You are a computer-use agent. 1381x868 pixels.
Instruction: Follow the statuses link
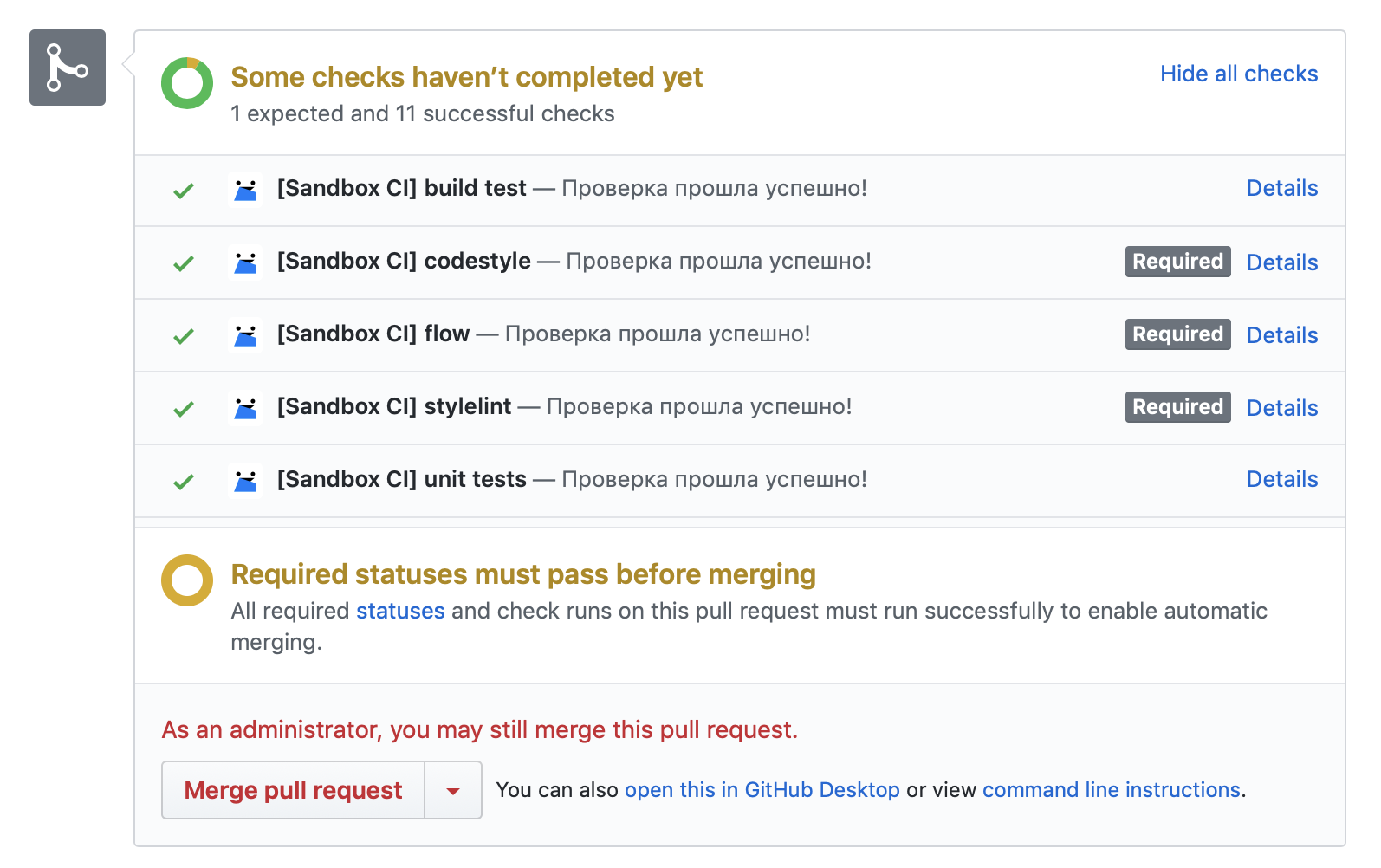tap(400, 611)
